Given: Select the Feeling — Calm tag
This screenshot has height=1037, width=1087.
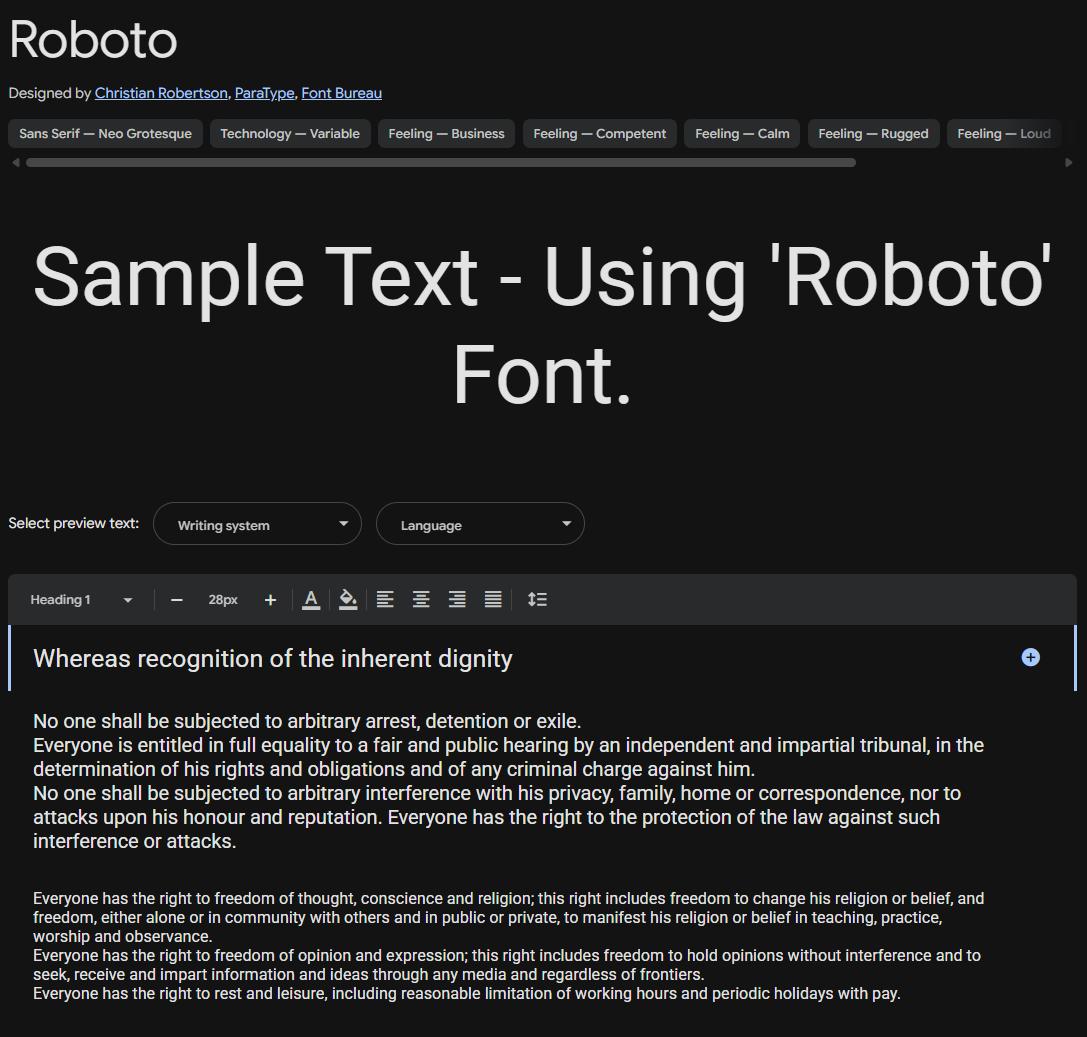Looking at the screenshot, I should point(742,134).
